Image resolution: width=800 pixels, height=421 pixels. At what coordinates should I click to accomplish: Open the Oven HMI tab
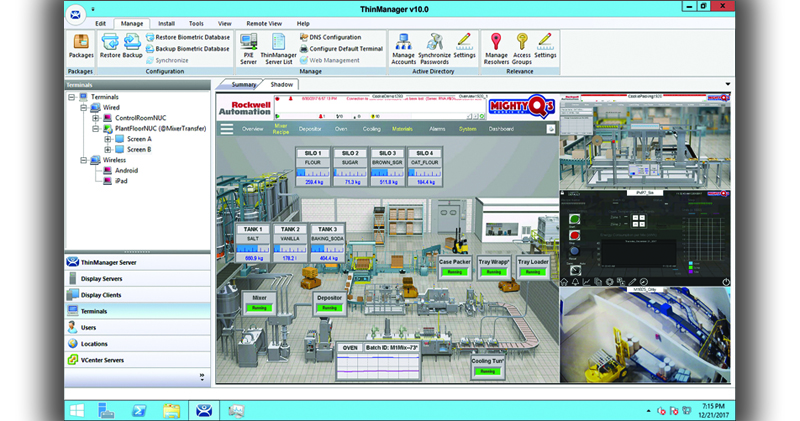pyautogui.click(x=341, y=129)
